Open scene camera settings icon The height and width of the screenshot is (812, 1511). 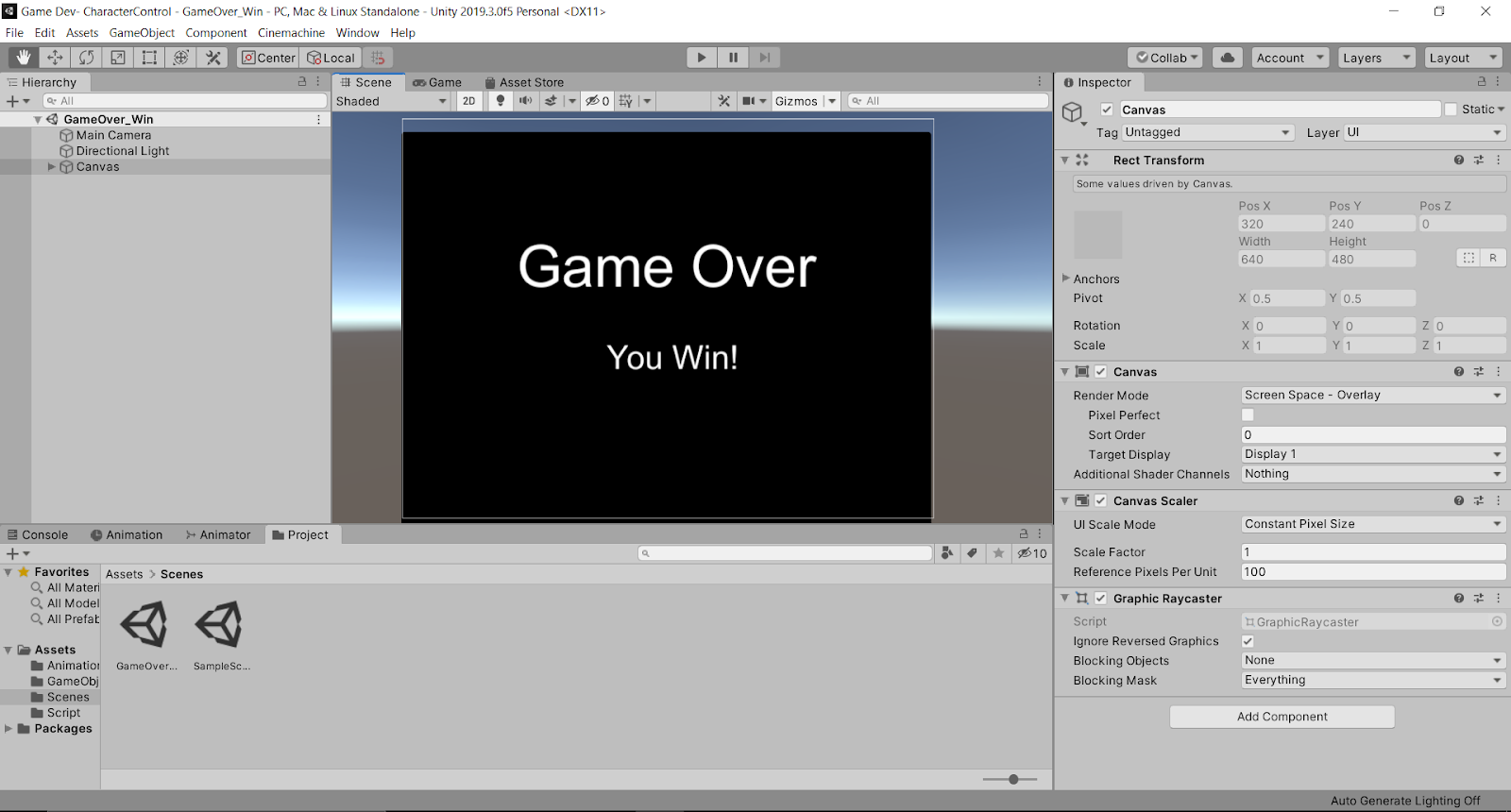[749, 101]
